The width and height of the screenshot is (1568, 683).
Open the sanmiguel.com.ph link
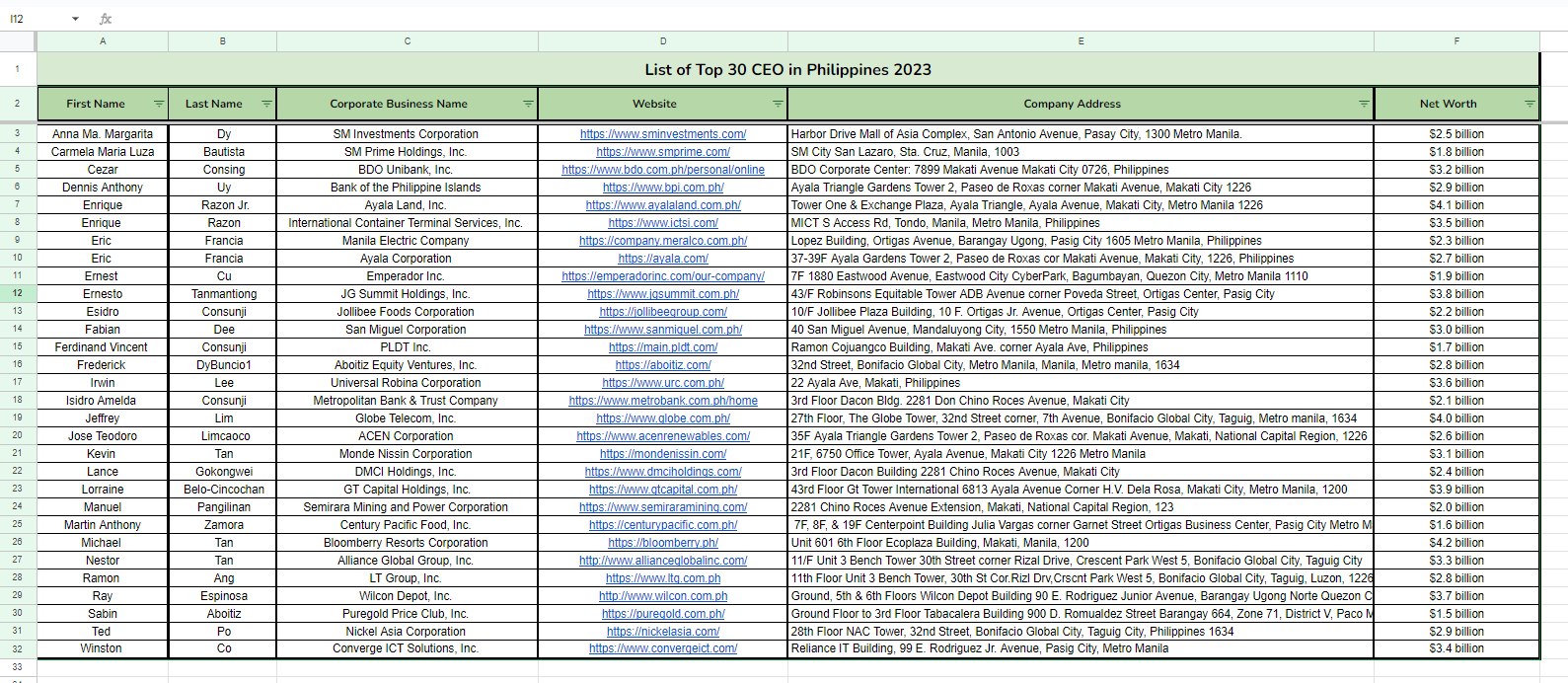tap(663, 330)
